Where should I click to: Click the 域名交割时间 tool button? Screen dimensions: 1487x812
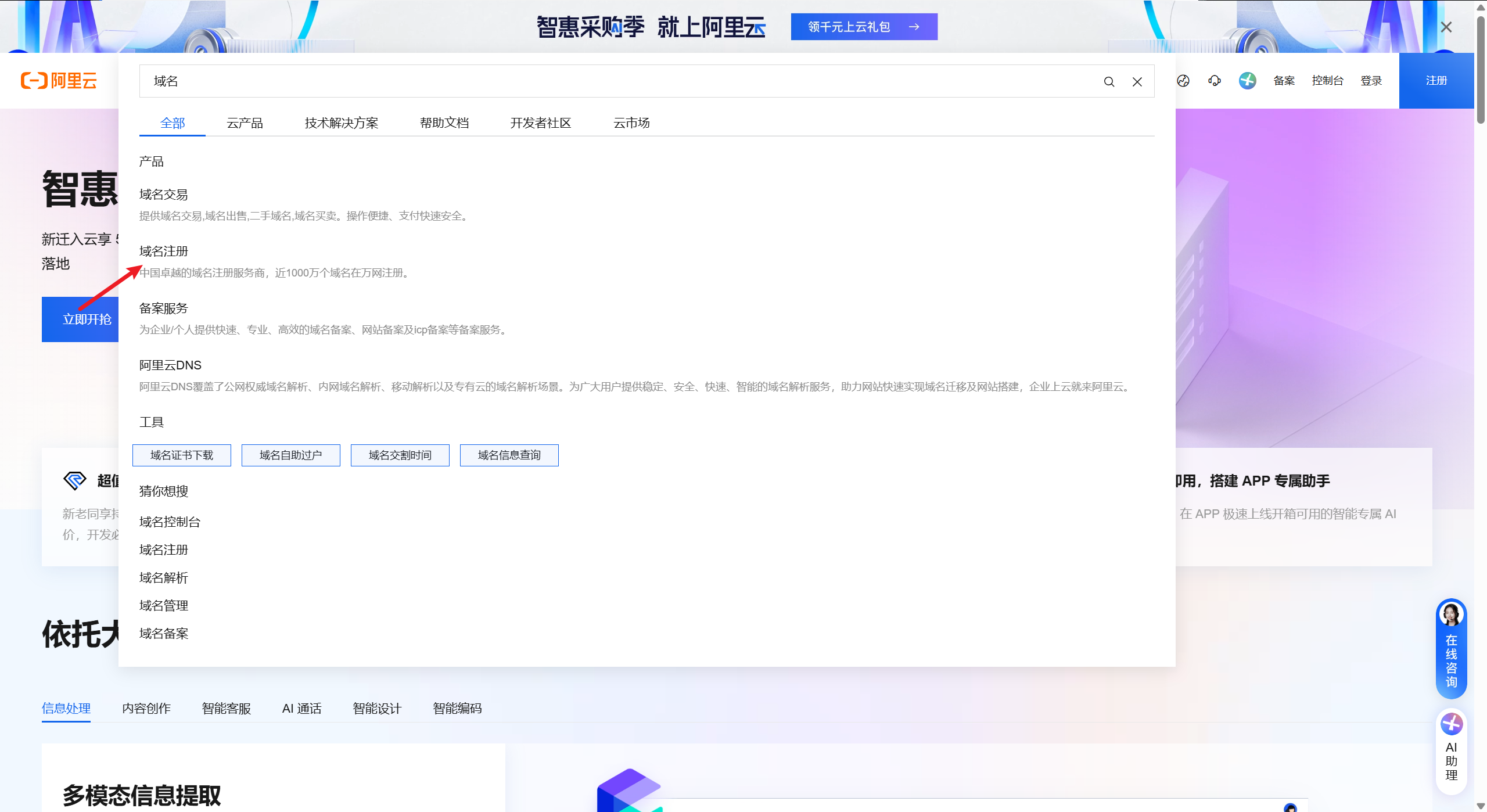400,455
